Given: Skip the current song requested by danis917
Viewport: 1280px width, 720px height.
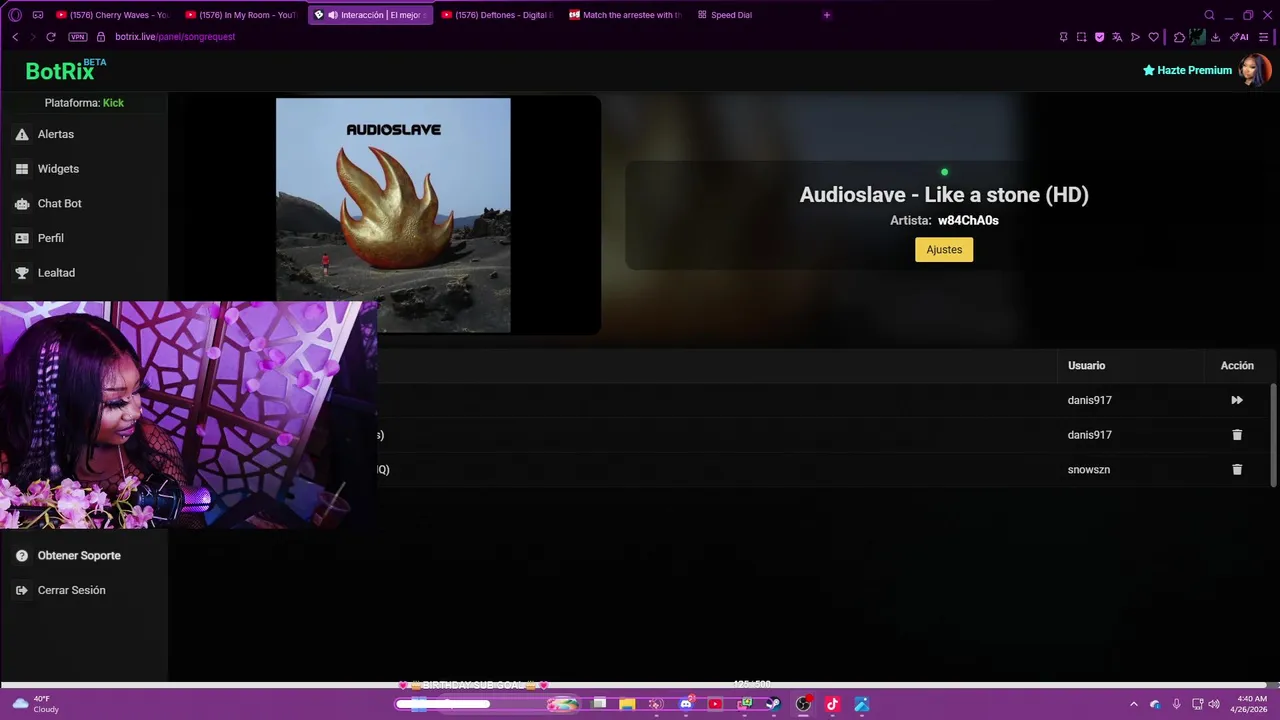Looking at the screenshot, I should coord(1237,400).
